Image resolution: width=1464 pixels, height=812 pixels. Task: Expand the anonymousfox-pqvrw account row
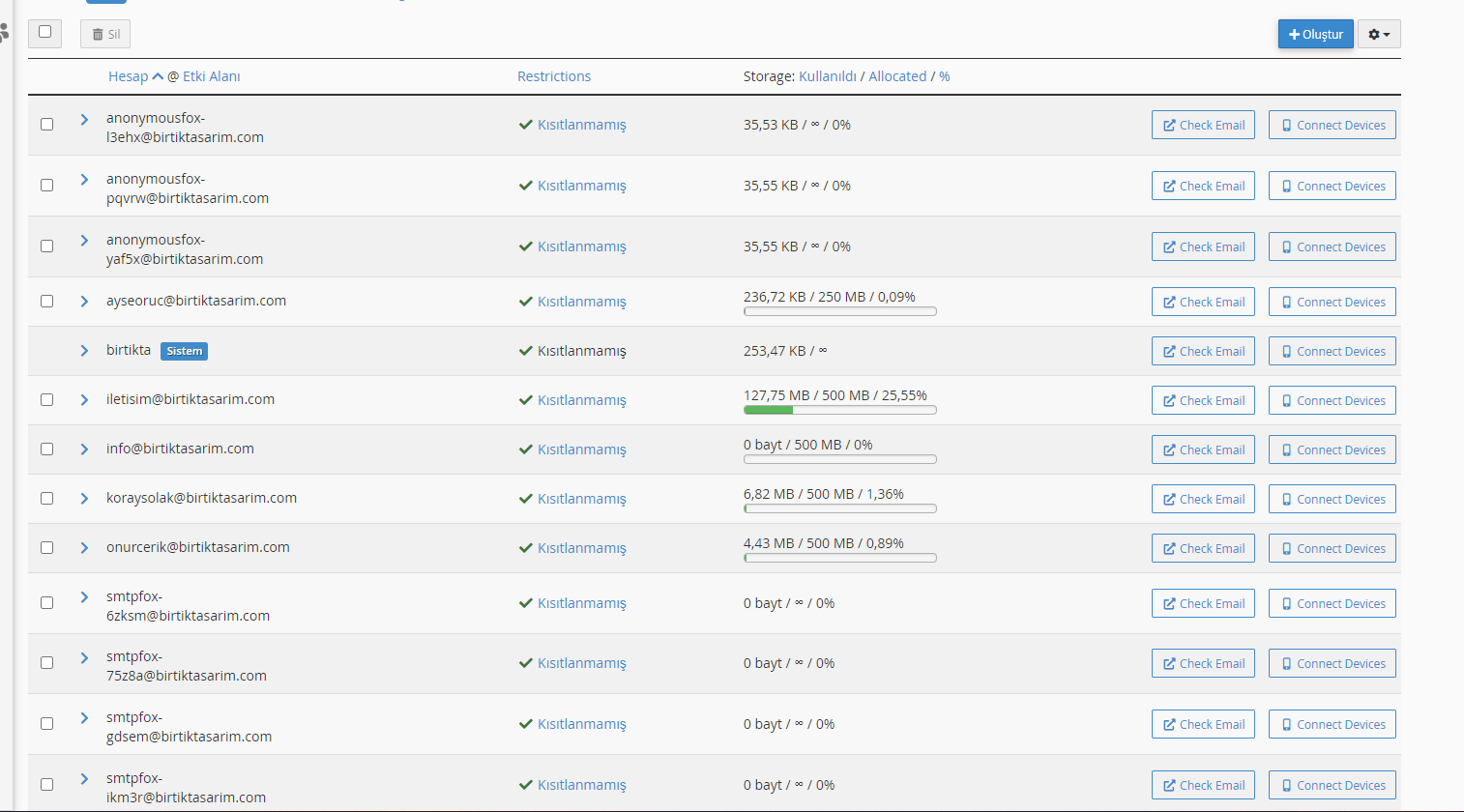tap(84, 180)
